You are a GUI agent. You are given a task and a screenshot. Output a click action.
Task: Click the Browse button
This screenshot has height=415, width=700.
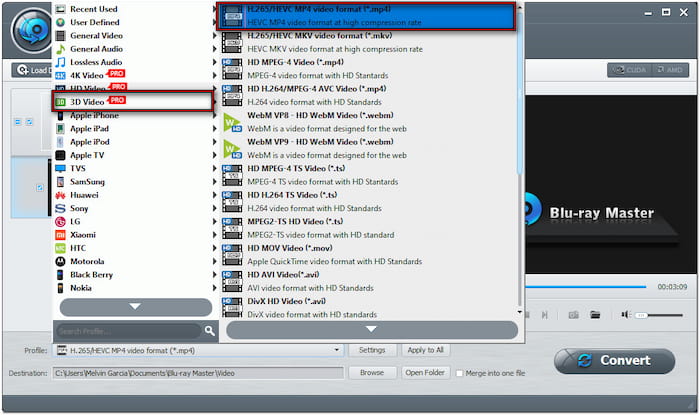tap(372, 373)
